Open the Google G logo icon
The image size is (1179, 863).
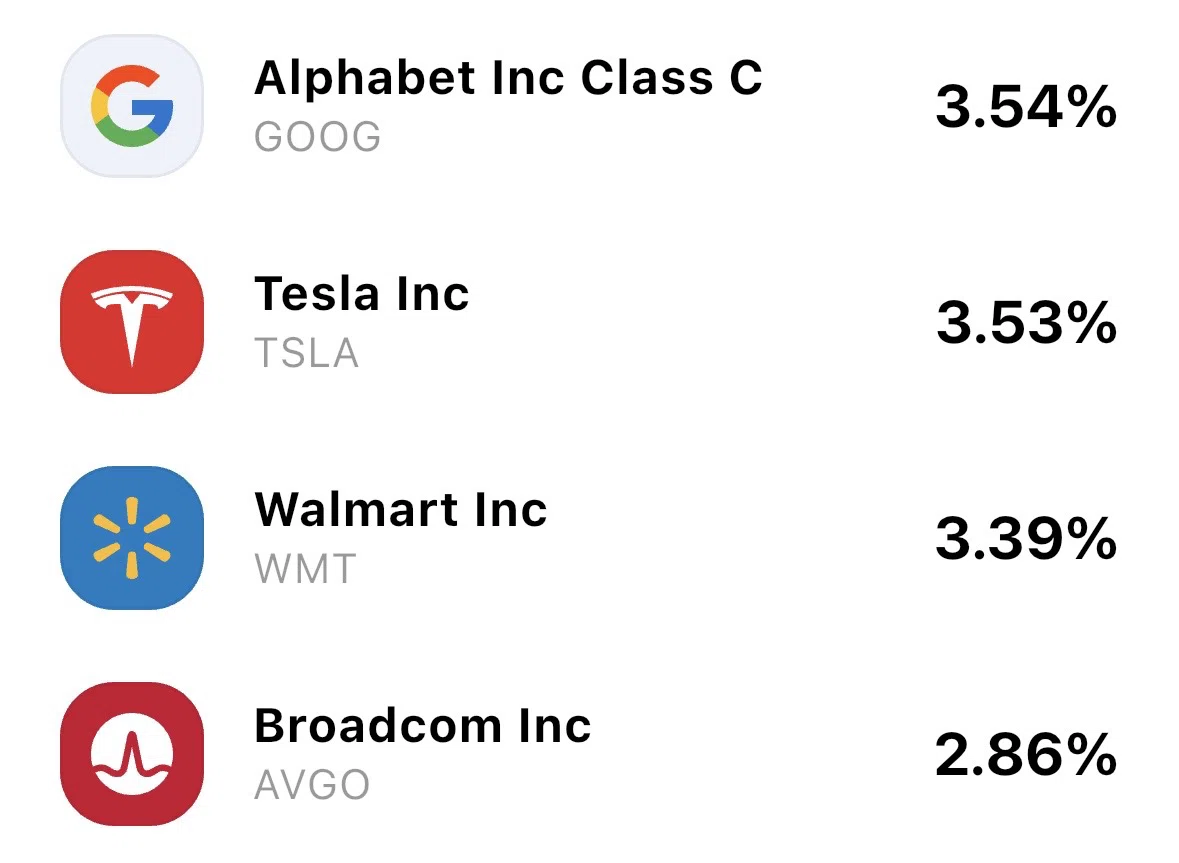coord(132,106)
